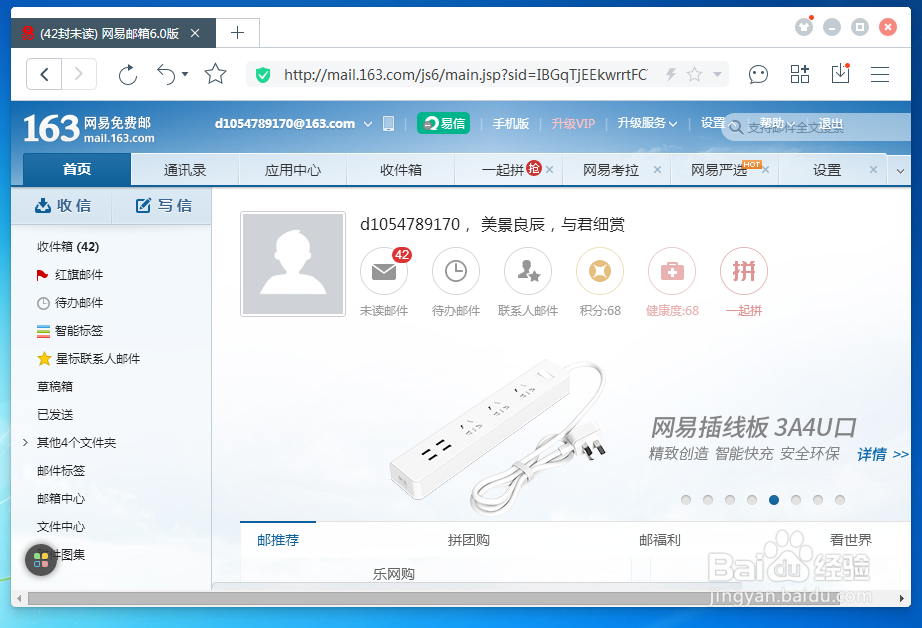Open the 已发送 sent folder
The height and width of the screenshot is (628, 922).
coord(55,415)
